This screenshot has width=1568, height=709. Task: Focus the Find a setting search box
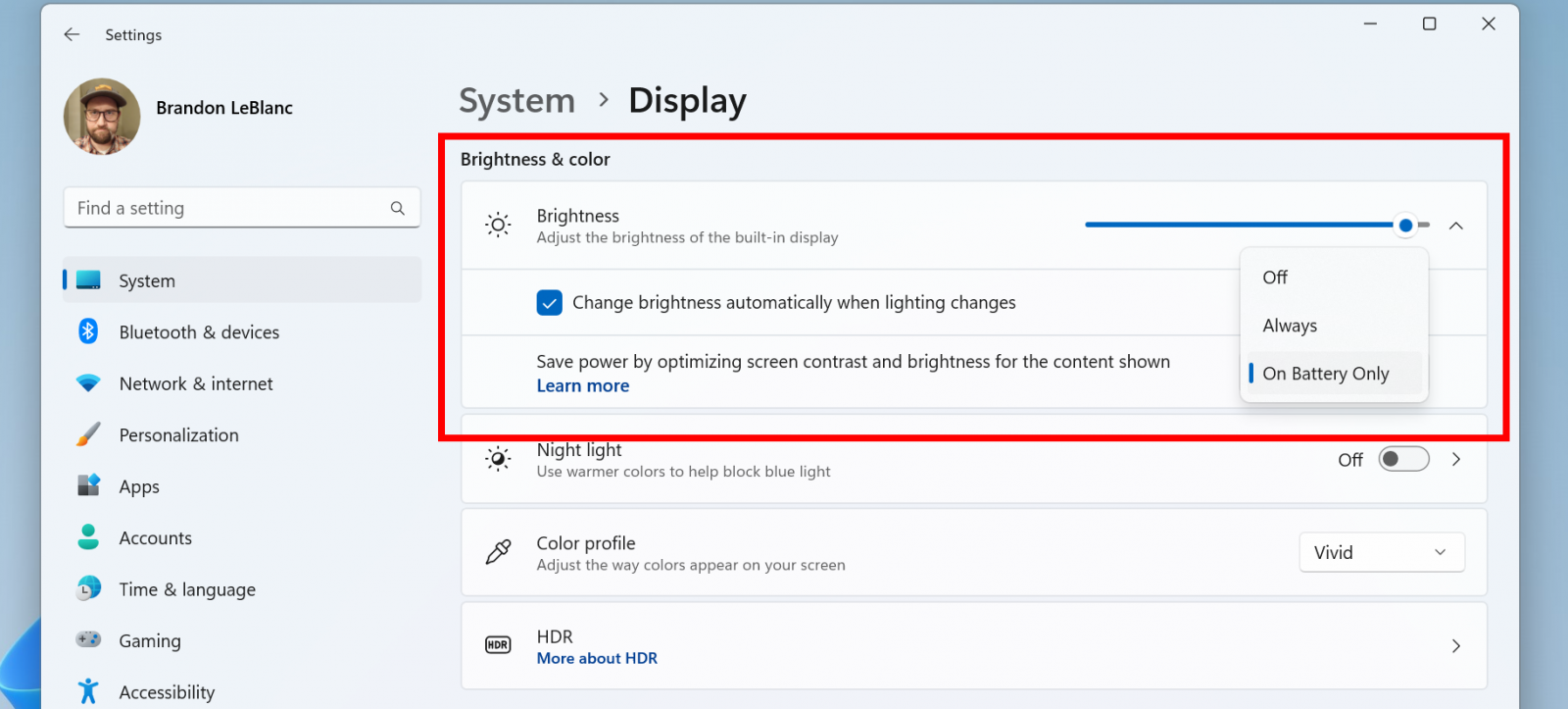(242, 208)
